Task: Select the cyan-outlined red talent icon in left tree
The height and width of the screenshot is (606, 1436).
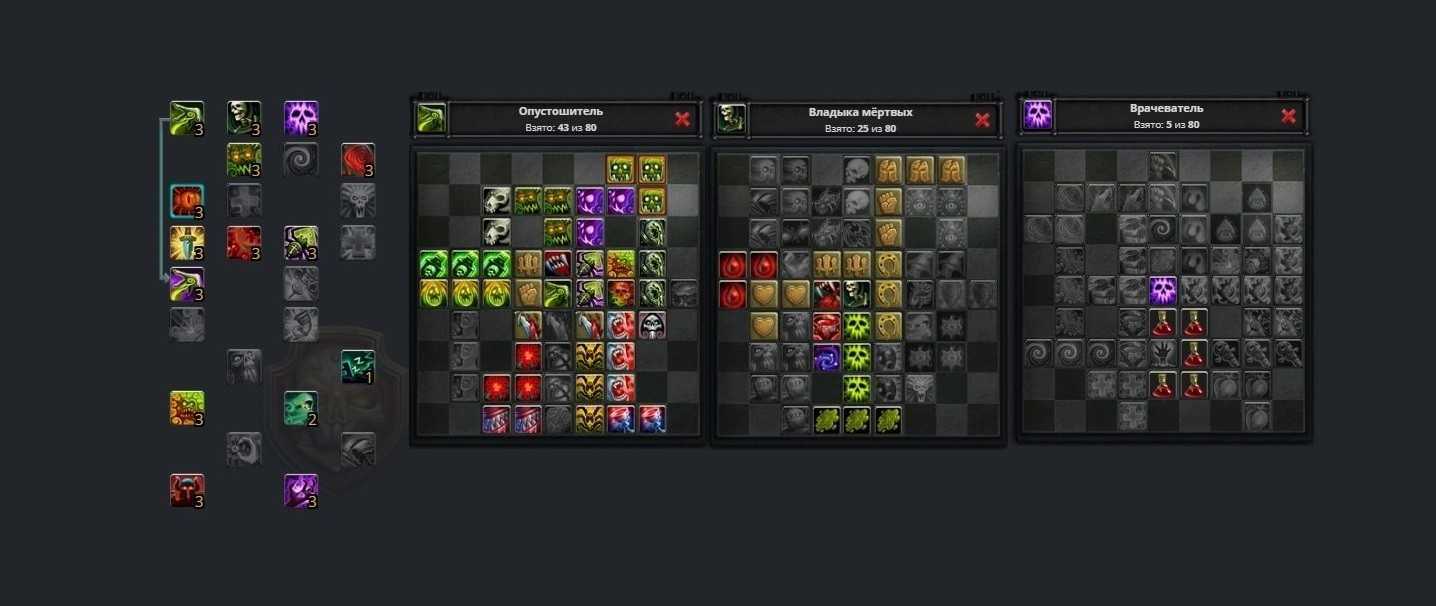Action: (187, 201)
